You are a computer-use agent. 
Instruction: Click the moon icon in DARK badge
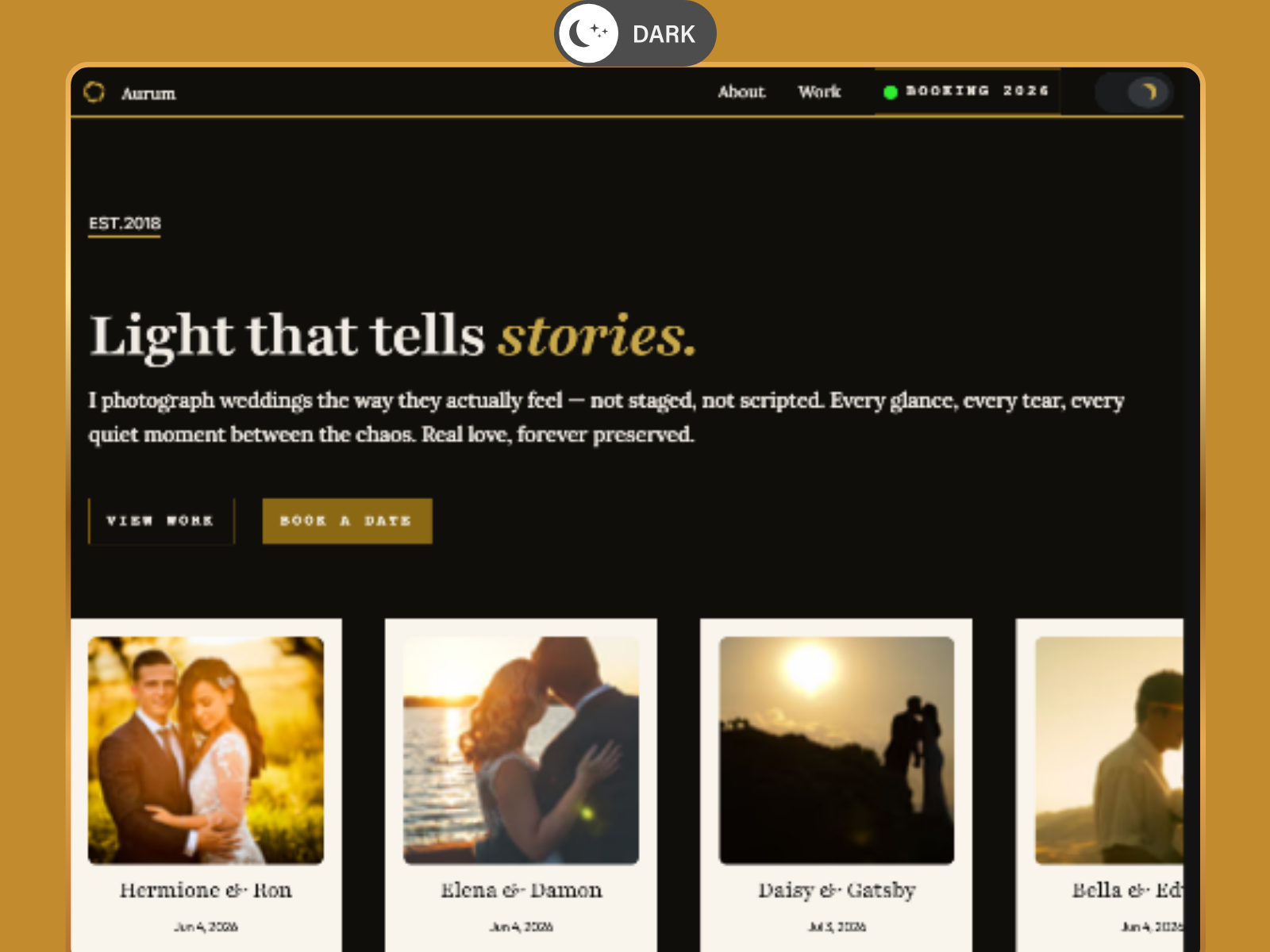click(x=588, y=33)
